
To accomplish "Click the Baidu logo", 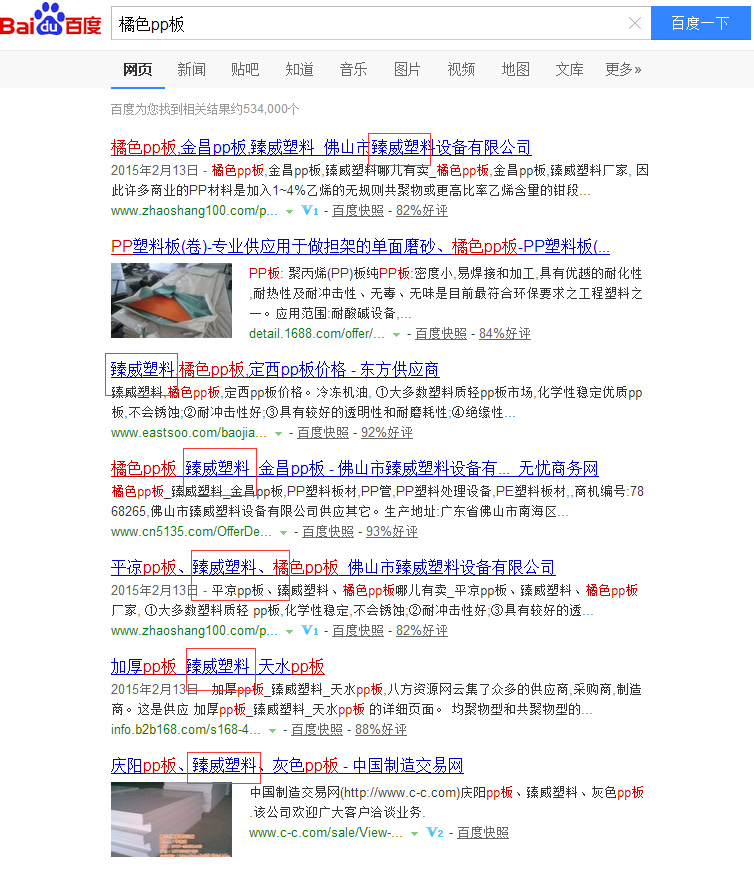I will pyautogui.click(x=51, y=20).
